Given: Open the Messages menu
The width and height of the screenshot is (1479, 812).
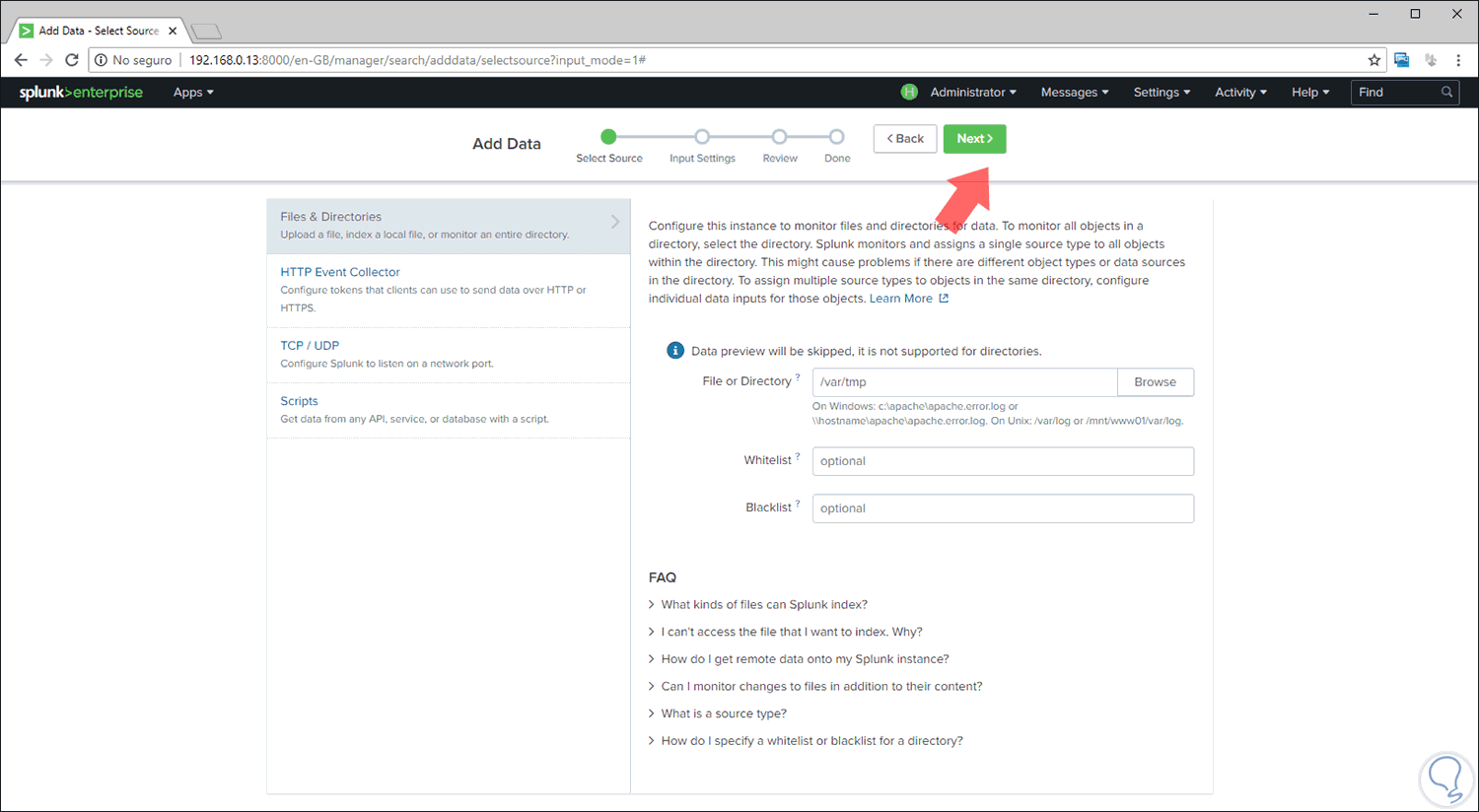Looking at the screenshot, I should 1074,92.
